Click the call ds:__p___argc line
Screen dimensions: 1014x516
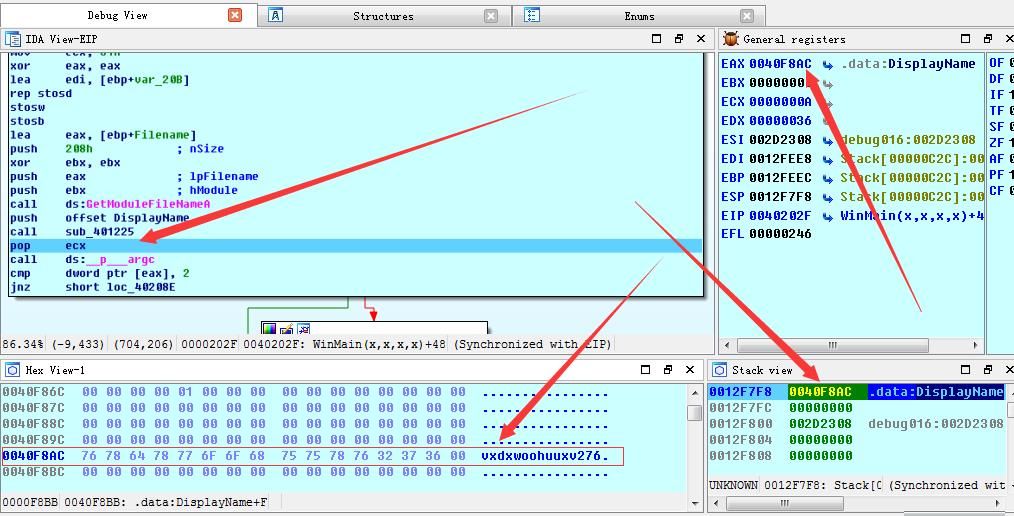[x=82, y=259]
